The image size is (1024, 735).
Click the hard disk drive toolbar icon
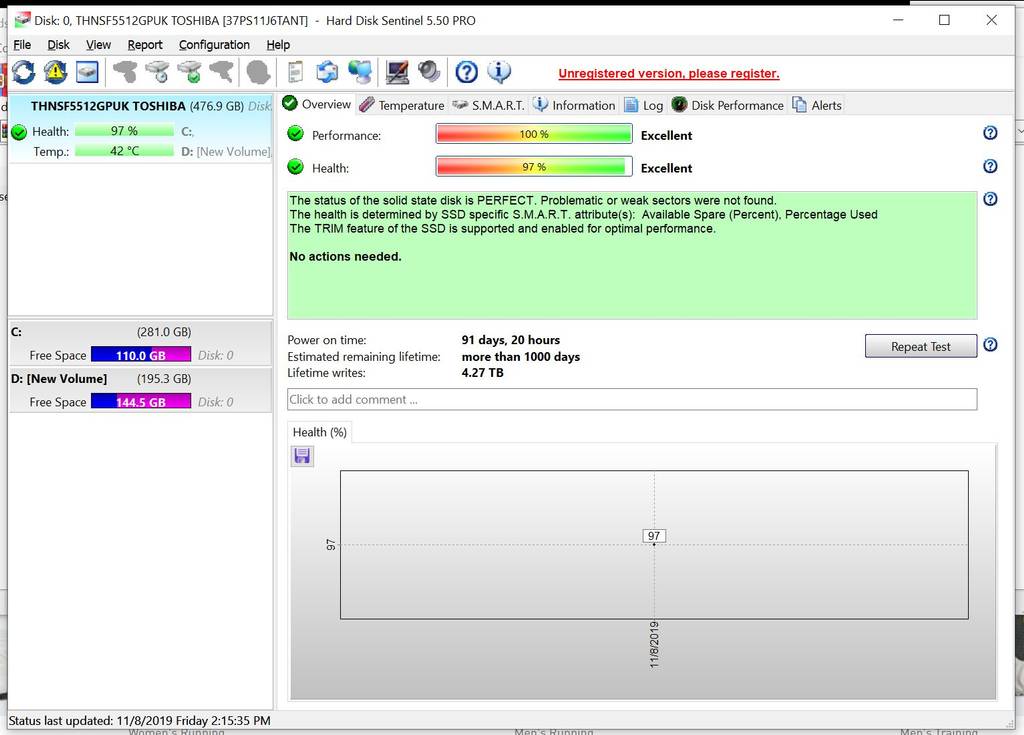[x=87, y=72]
